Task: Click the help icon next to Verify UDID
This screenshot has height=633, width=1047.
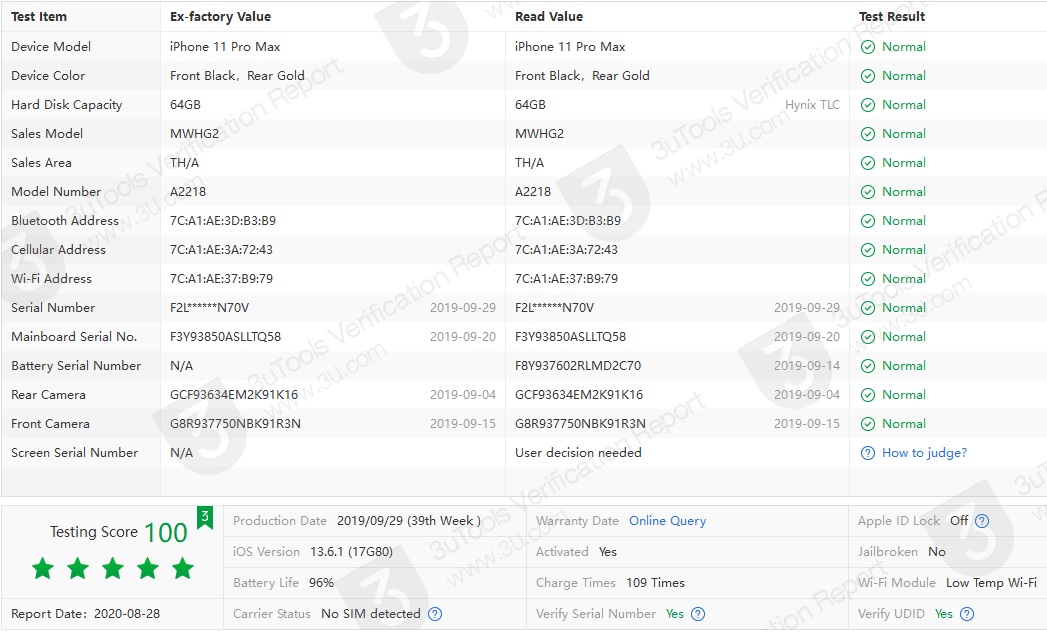Action: (x=967, y=614)
